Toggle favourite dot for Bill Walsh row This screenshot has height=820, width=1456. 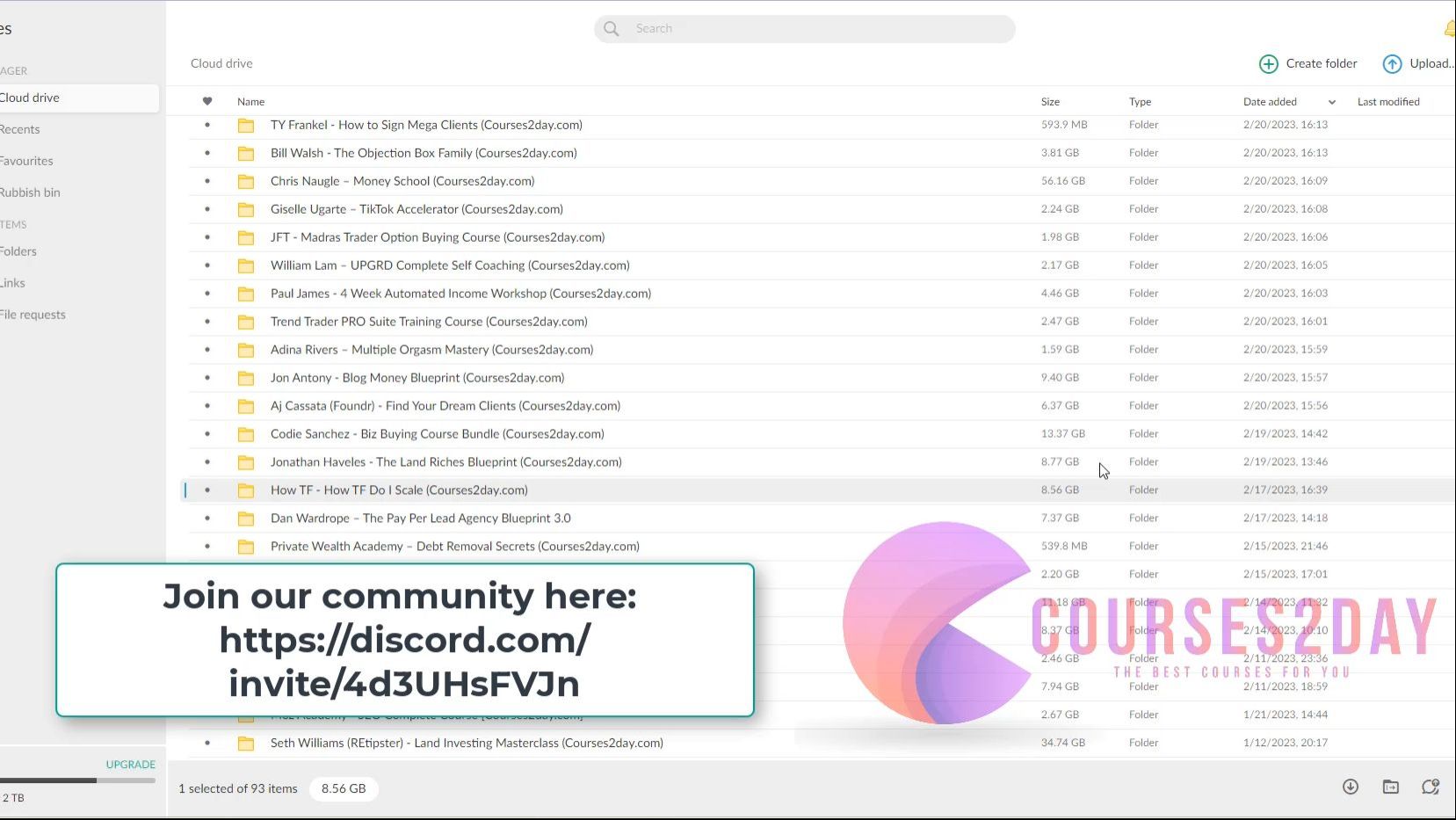pos(207,153)
